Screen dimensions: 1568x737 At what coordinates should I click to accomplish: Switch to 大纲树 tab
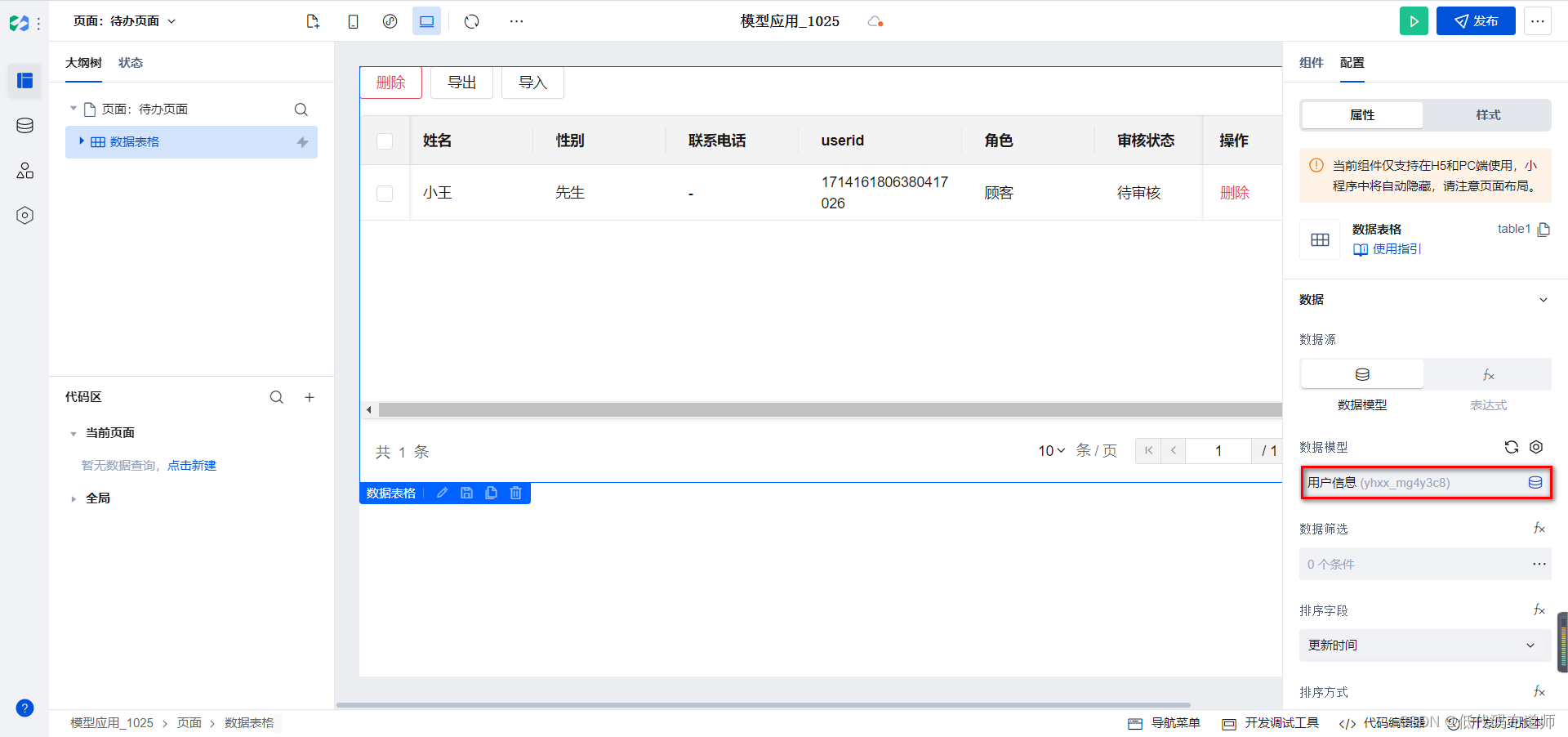point(83,63)
